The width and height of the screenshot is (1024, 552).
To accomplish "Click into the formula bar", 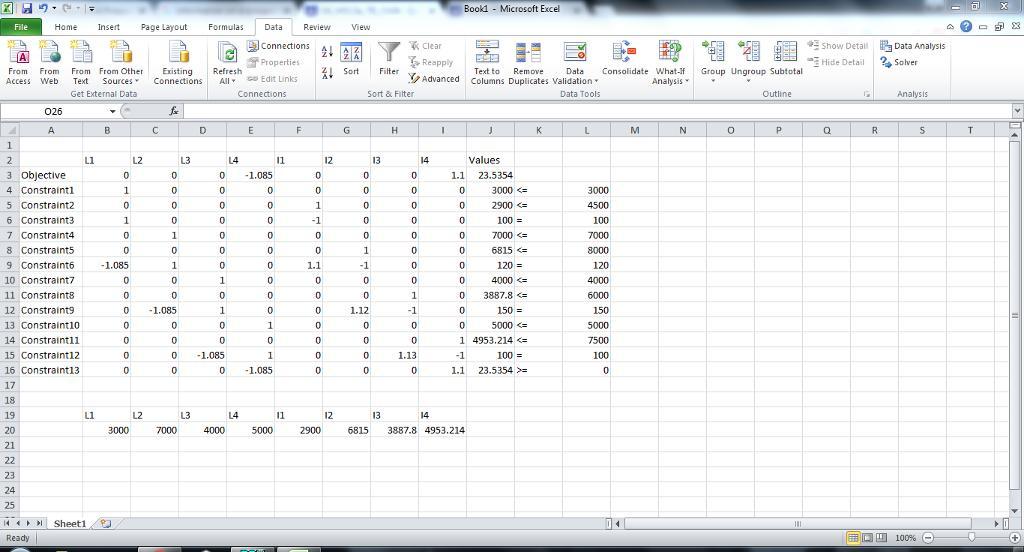I will (598, 111).
